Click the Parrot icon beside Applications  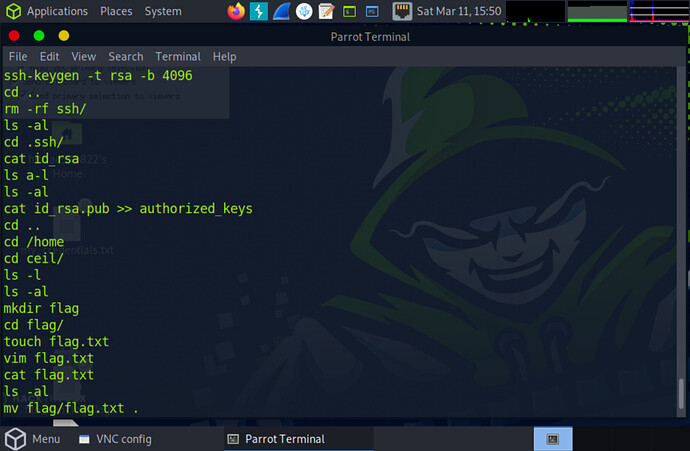[x=12, y=12]
